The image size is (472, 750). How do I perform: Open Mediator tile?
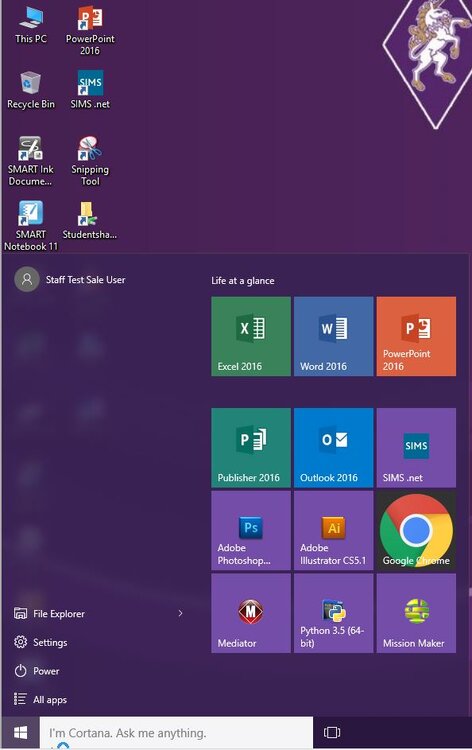[251, 613]
